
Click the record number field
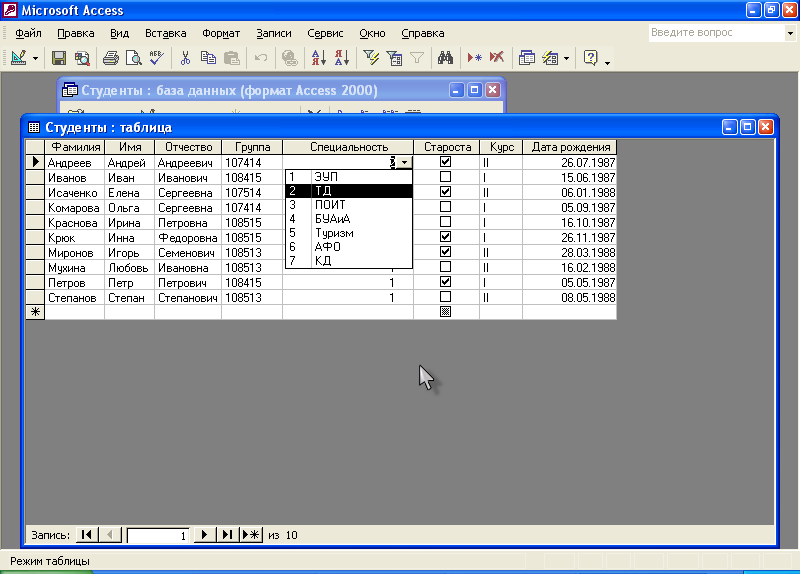[158, 535]
